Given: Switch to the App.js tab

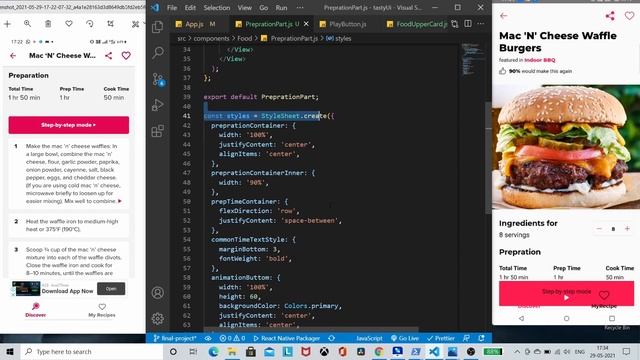Looking at the screenshot, I should click(x=196, y=24).
